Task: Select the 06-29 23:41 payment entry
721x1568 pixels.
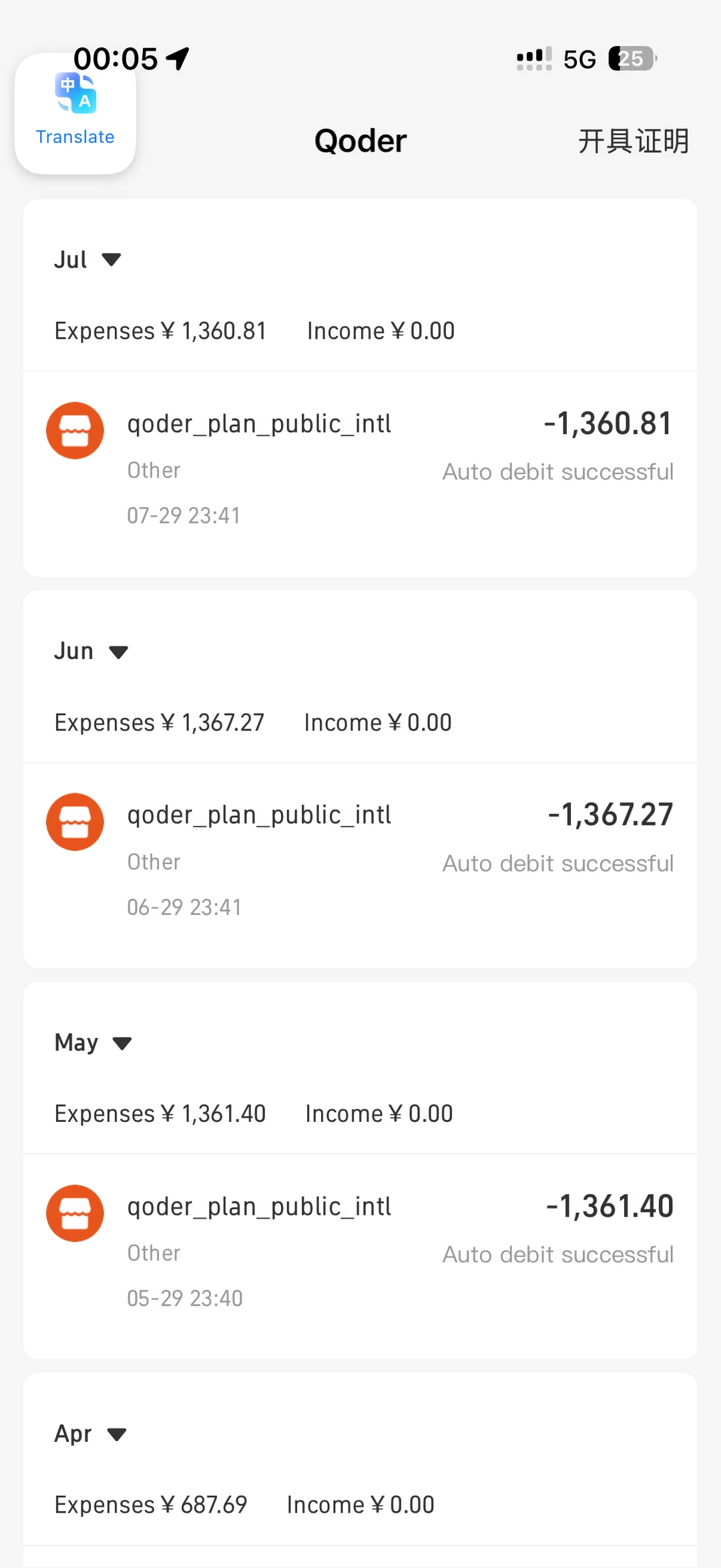Action: pos(184,907)
